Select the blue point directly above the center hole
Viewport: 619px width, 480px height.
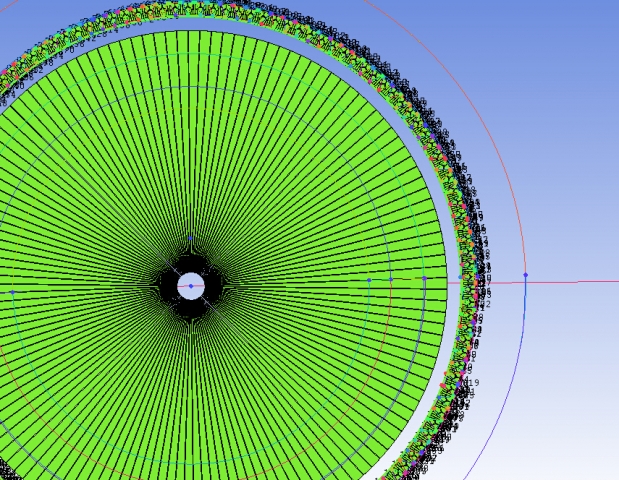190,238
